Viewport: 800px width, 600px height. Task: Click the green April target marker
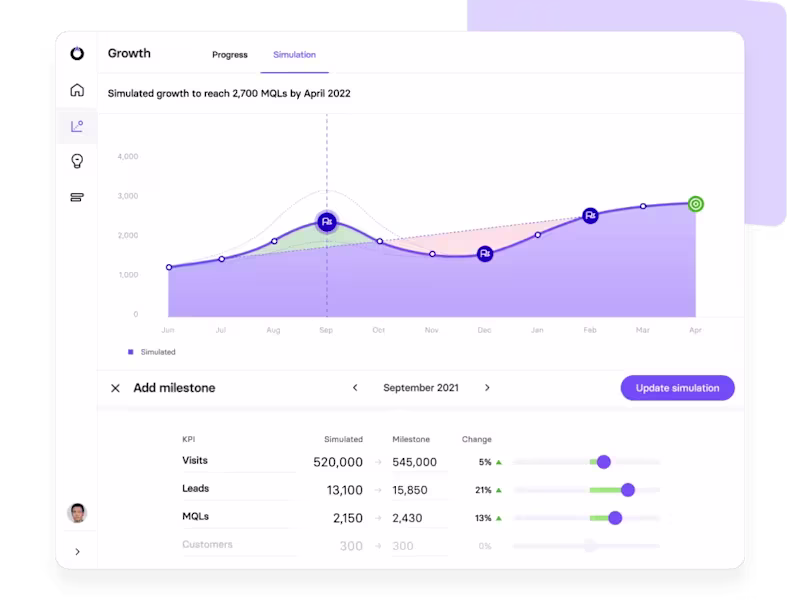coord(695,204)
